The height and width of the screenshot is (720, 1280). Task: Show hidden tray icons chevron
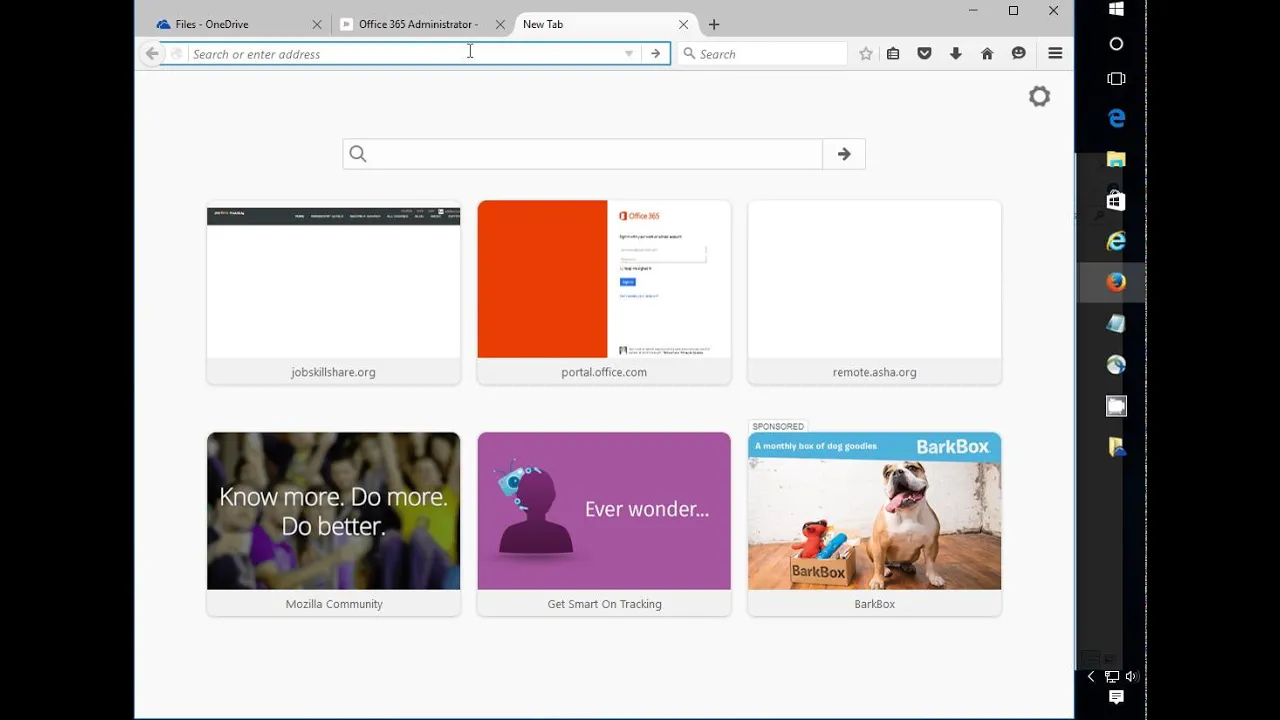click(1091, 677)
